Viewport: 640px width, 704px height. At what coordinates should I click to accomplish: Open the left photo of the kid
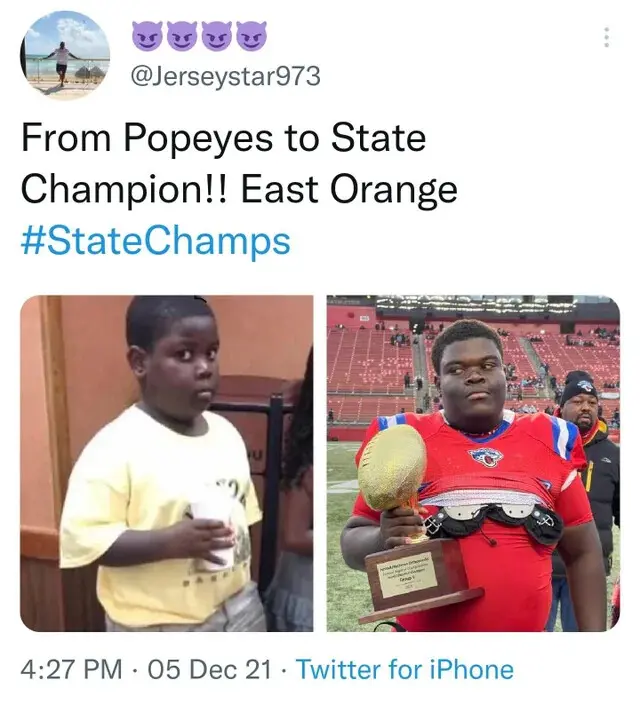point(167,463)
